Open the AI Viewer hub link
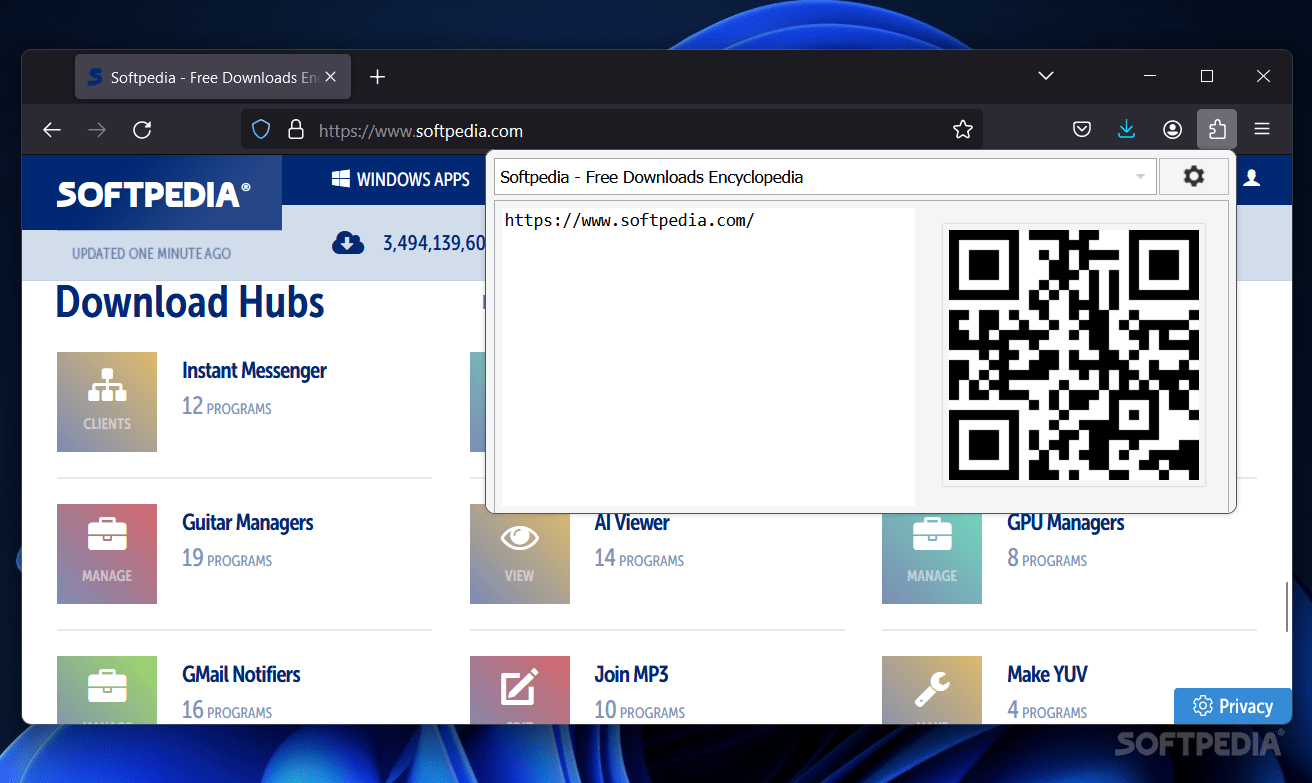The width and height of the screenshot is (1312, 783). pyautogui.click(x=632, y=523)
